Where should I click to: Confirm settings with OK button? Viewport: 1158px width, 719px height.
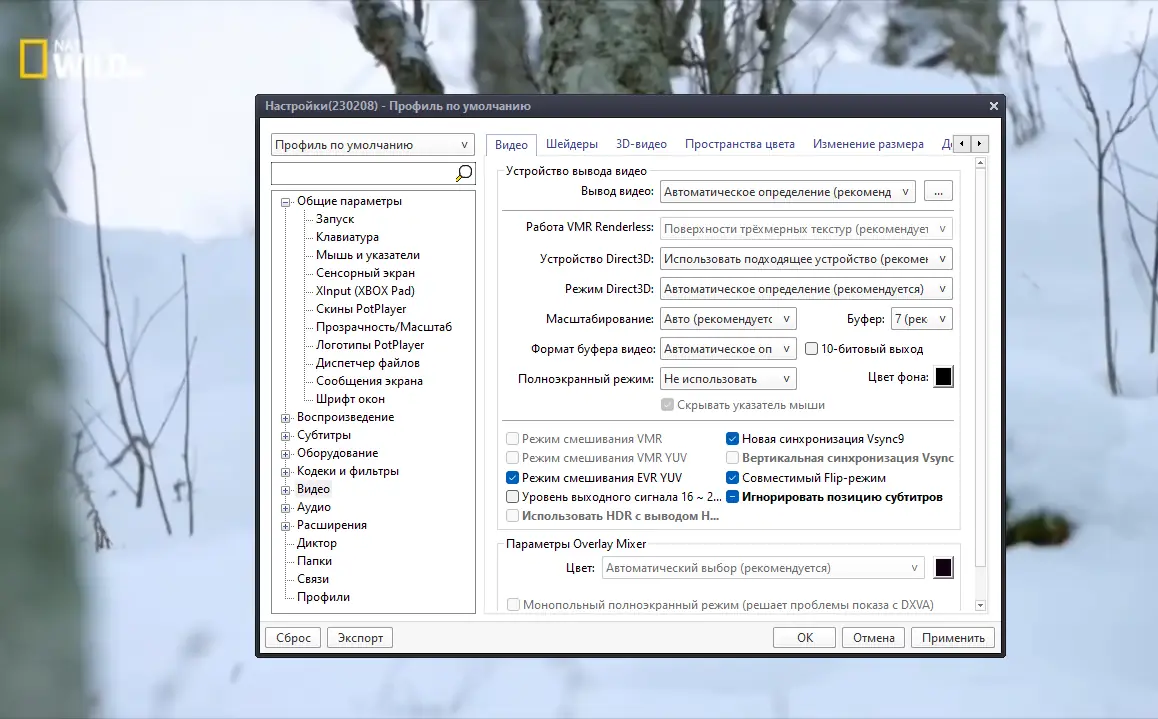[x=804, y=638]
